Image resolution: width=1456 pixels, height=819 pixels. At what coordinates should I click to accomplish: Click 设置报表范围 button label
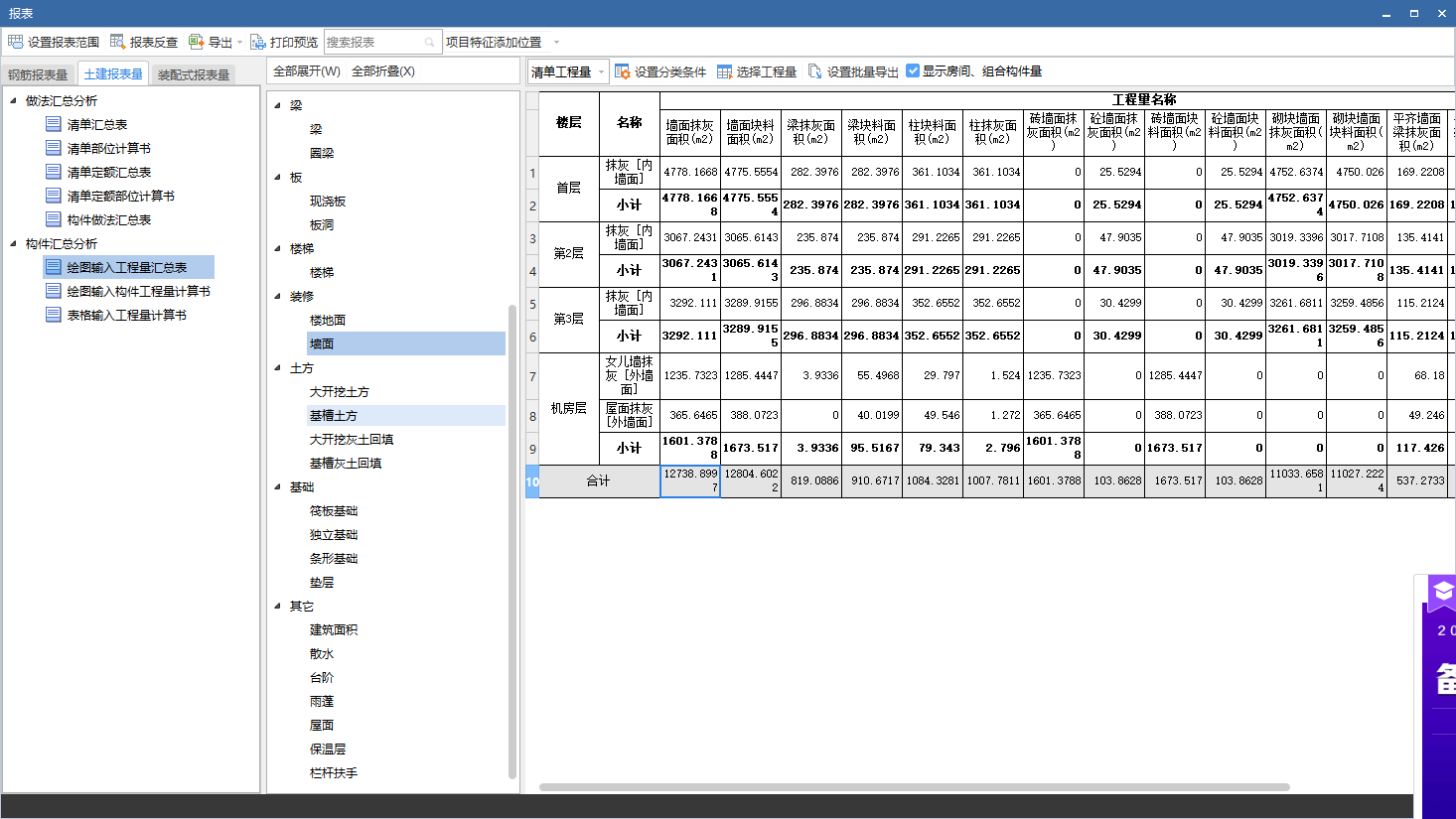[x=64, y=42]
